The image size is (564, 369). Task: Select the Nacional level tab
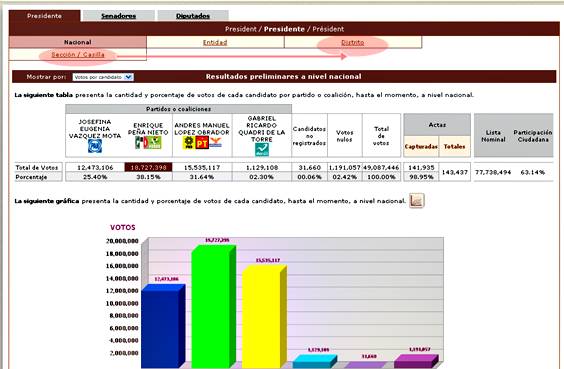[x=78, y=42]
